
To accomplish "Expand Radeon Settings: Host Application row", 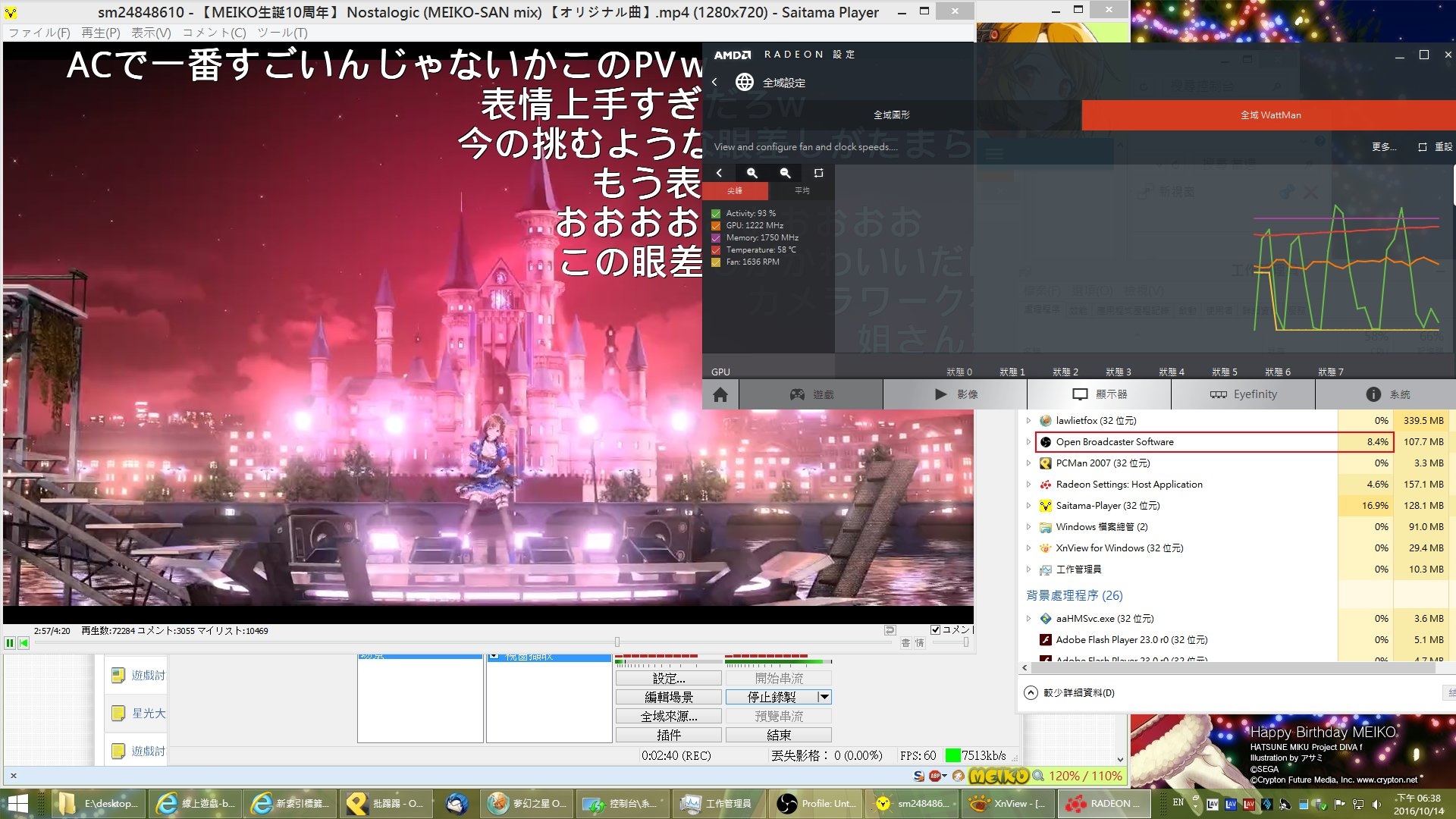I will coord(1028,485).
